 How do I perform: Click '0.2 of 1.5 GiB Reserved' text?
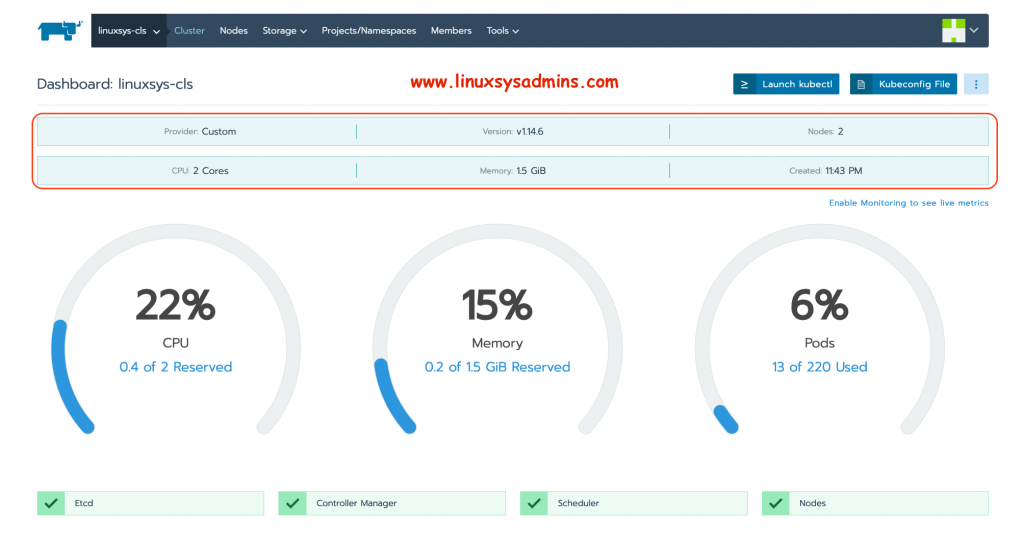coord(497,367)
